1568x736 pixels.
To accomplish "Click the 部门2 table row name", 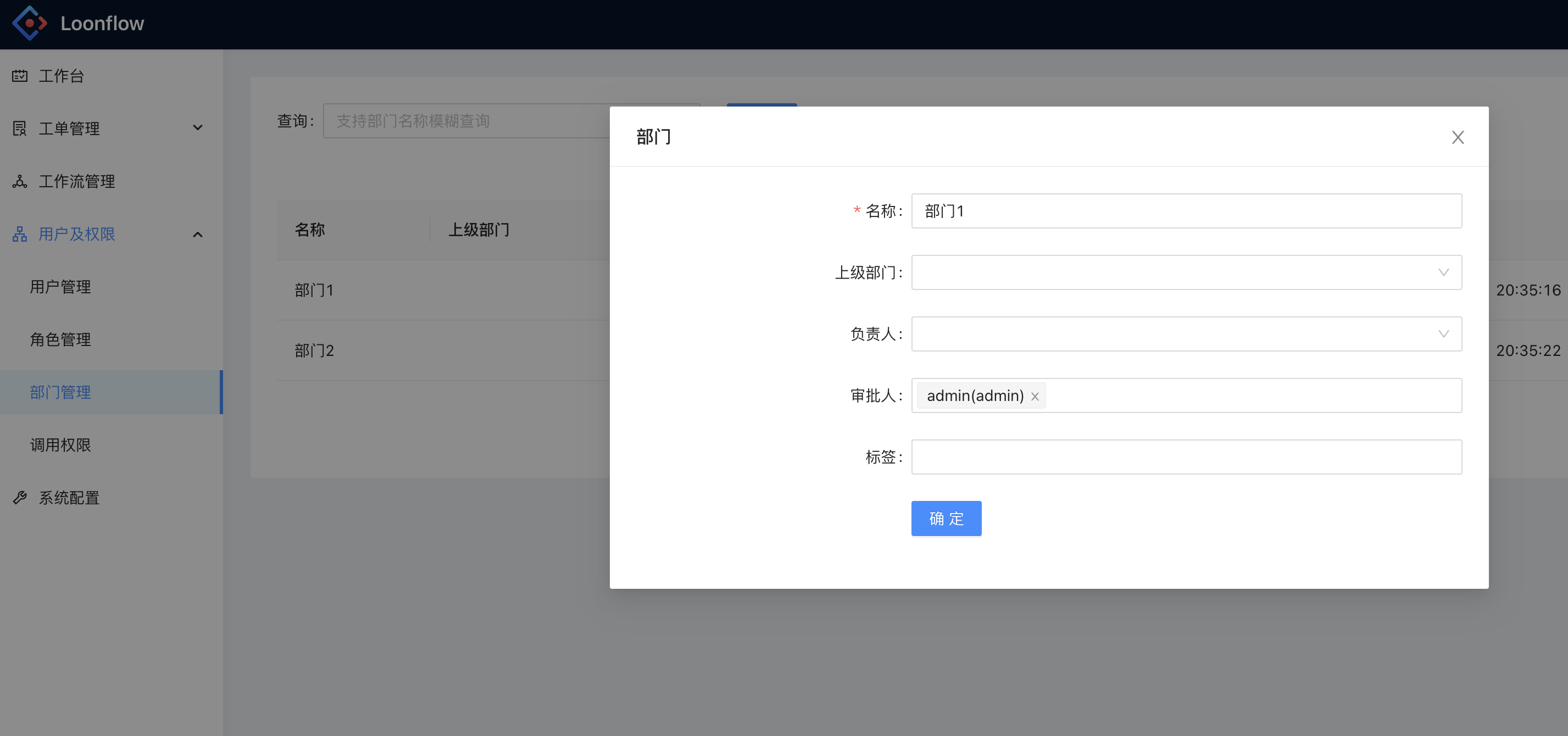I will coord(314,350).
